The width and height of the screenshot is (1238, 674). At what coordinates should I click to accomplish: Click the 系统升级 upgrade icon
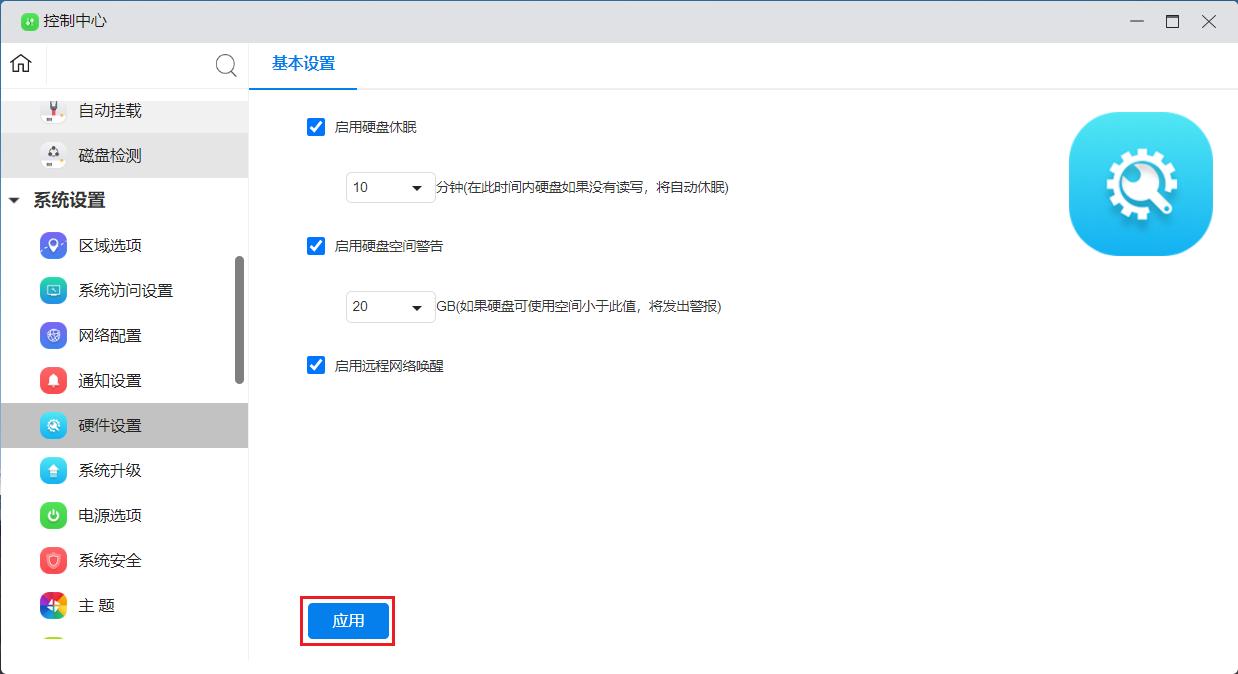pos(53,470)
